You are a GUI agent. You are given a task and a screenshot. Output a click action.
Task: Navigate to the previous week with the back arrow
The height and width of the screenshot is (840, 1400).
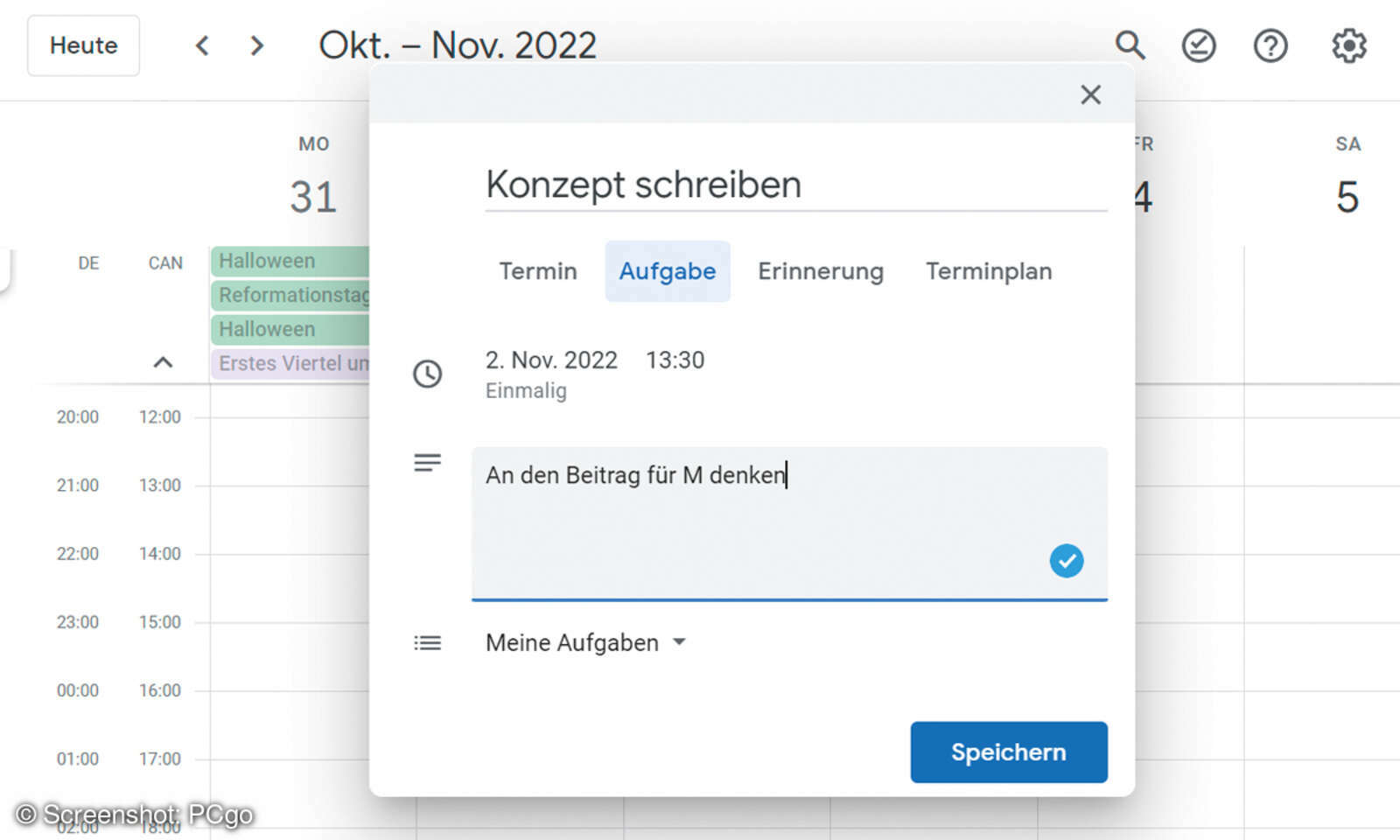pyautogui.click(x=202, y=45)
